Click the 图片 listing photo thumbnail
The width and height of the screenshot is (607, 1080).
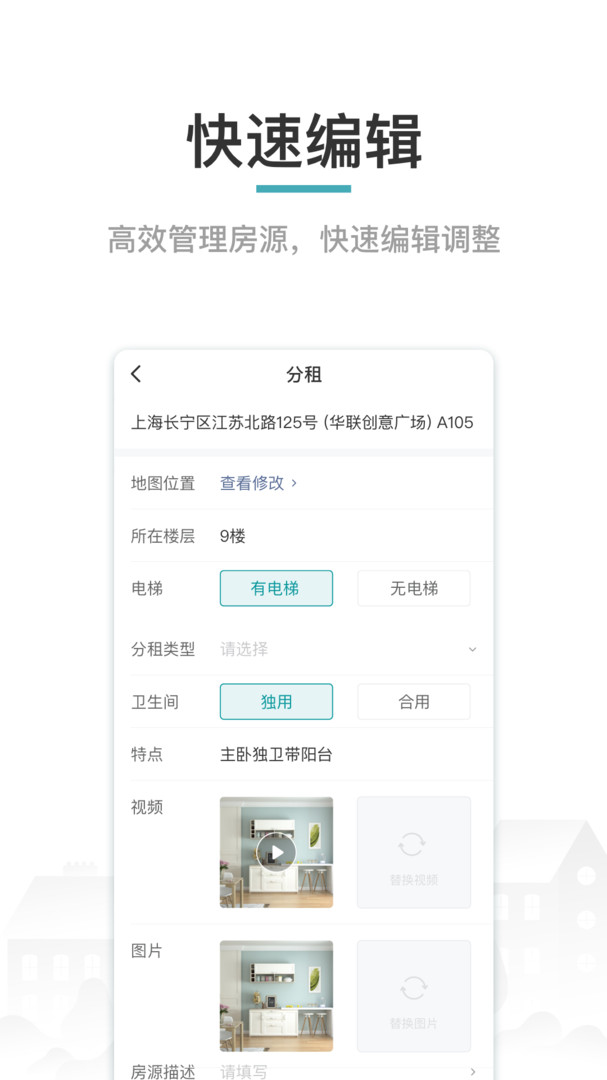(276, 995)
